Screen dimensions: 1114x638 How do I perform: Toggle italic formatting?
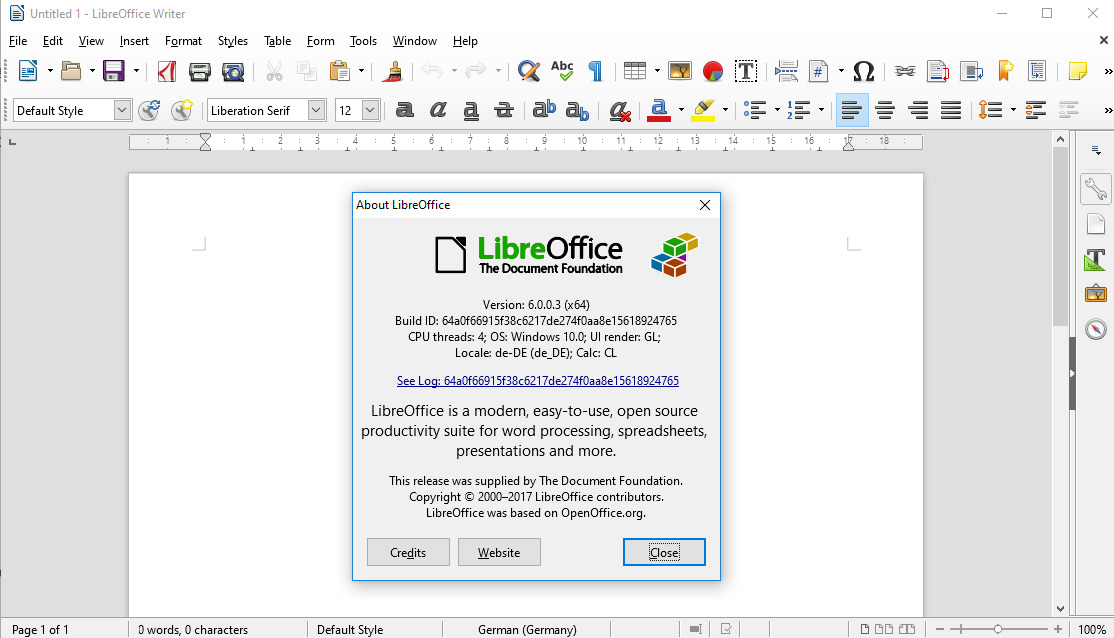pyautogui.click(x=437, y=110)
